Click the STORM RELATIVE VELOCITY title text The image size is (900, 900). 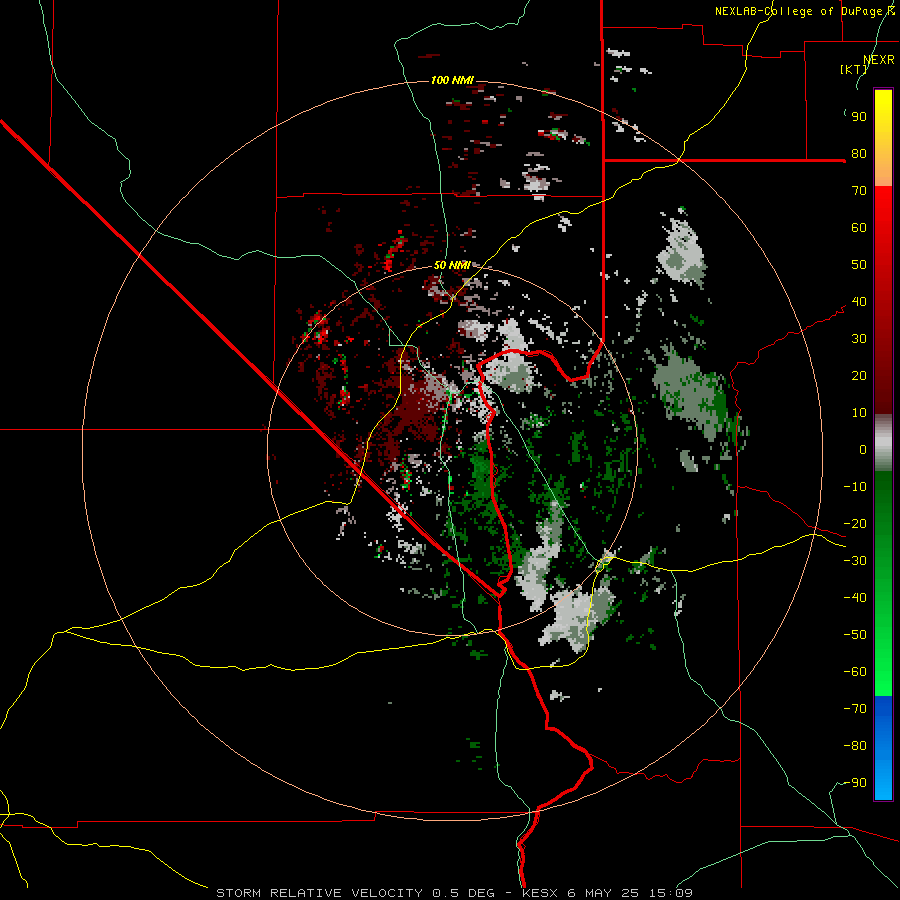tap(319, 893)
